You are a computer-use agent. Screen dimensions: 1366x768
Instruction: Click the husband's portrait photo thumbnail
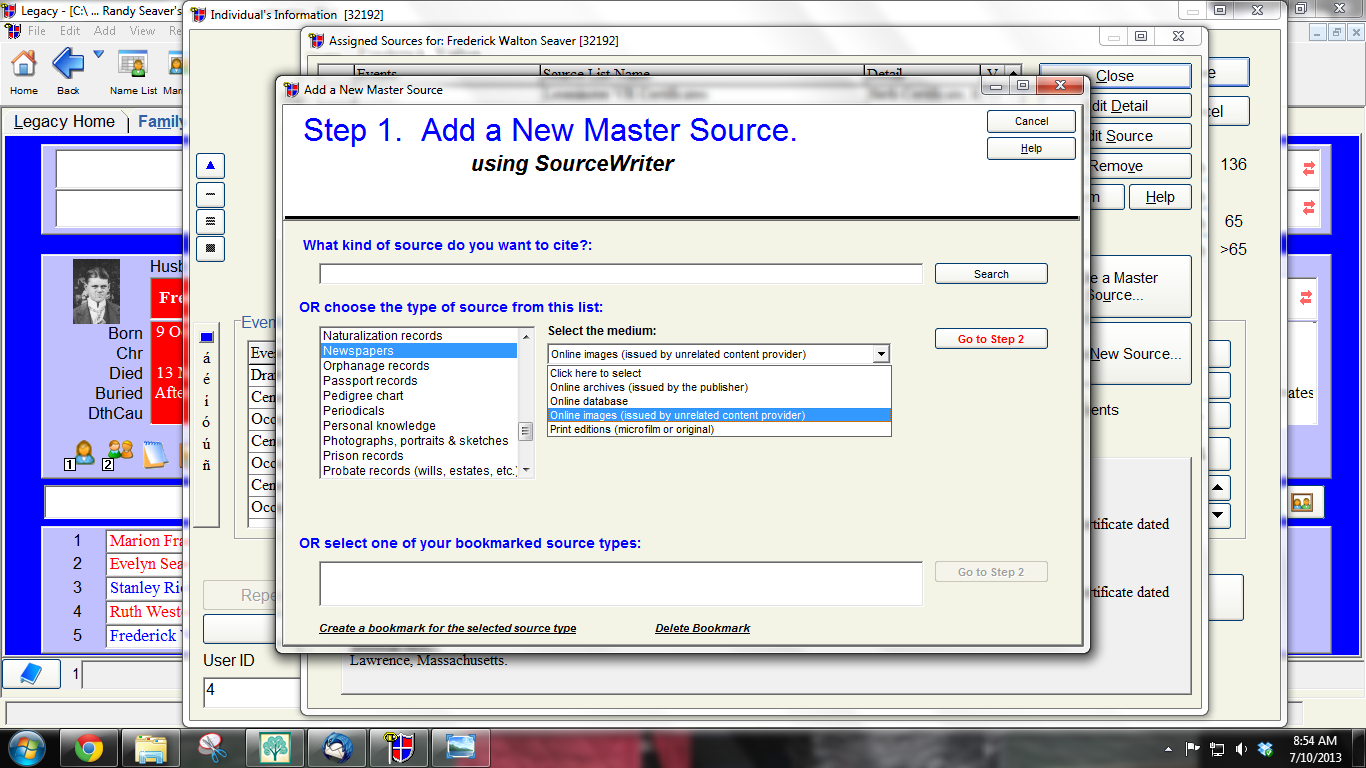pyautogui.click(x=96, y=291)
